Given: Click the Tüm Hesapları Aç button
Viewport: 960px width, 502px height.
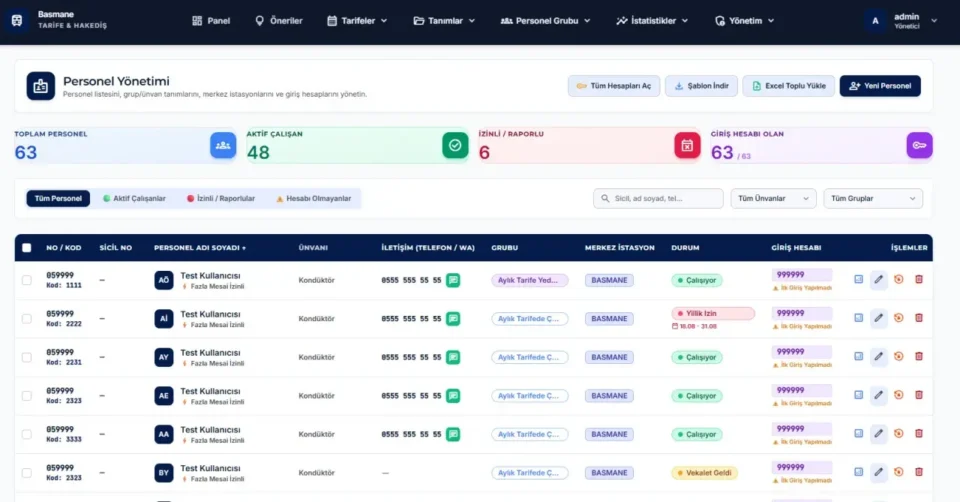Looking at the screenshot, I should (x=613, y=86).
